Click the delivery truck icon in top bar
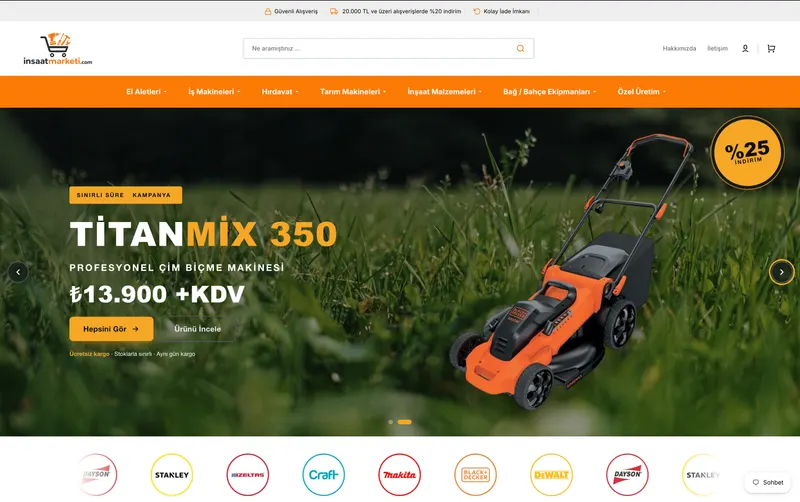Image resolution: width=800 pixels, height=502 pixels. [x=334, y=11]
